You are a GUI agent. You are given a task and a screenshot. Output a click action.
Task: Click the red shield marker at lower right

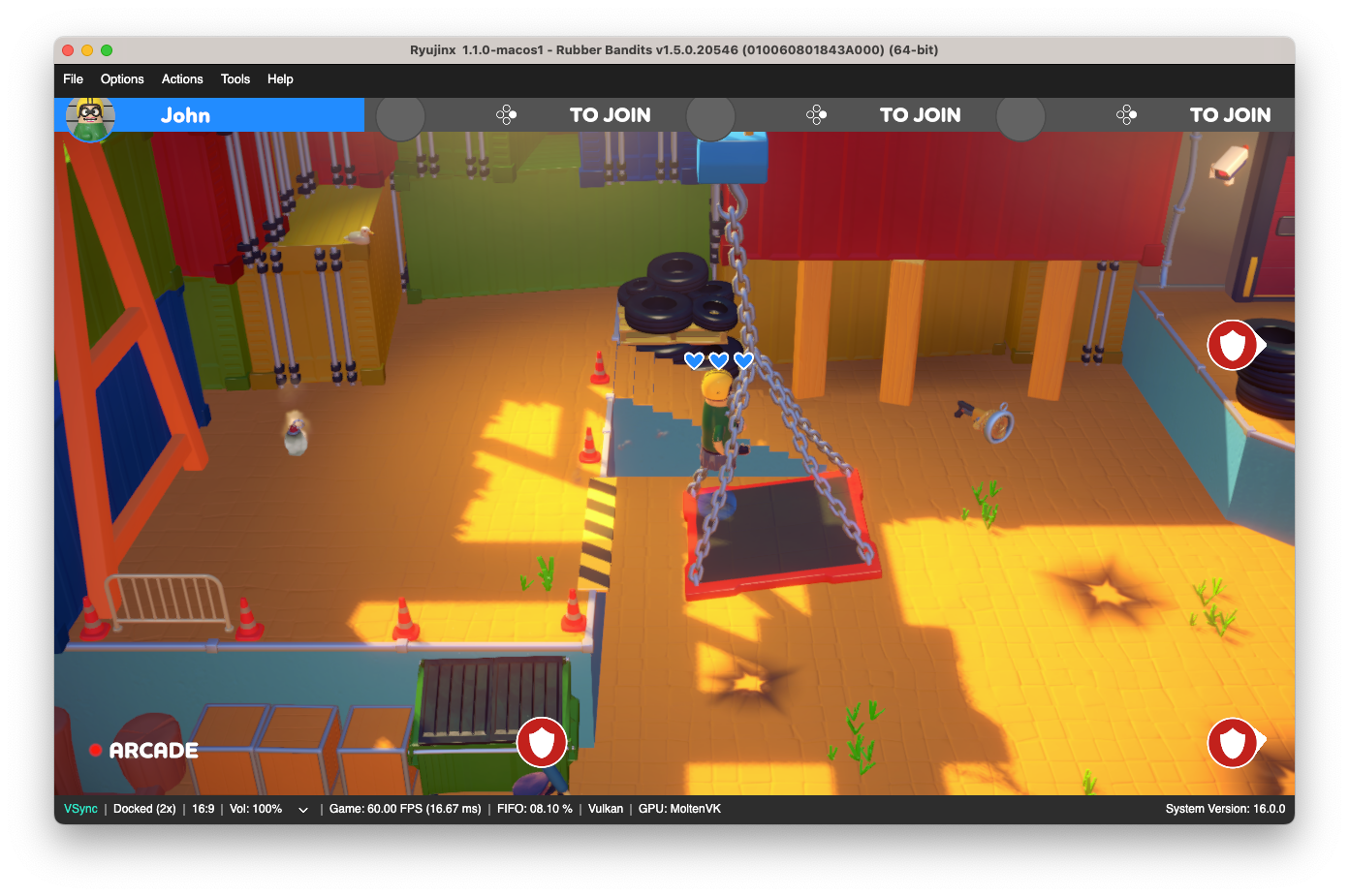click(x=1233, y=743)
